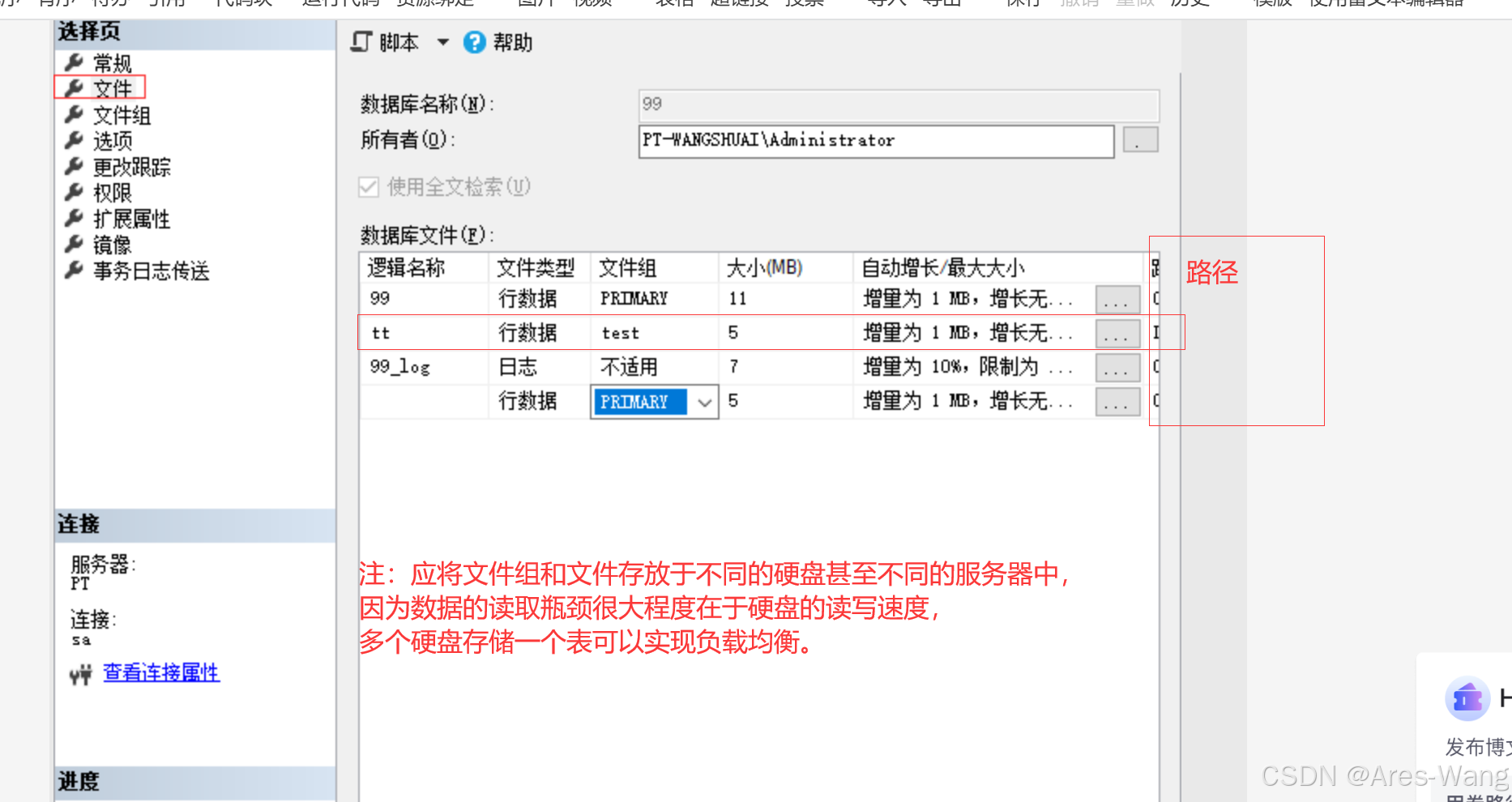Click the 行数据 file type cell for row 99

(x=540, y=298)
